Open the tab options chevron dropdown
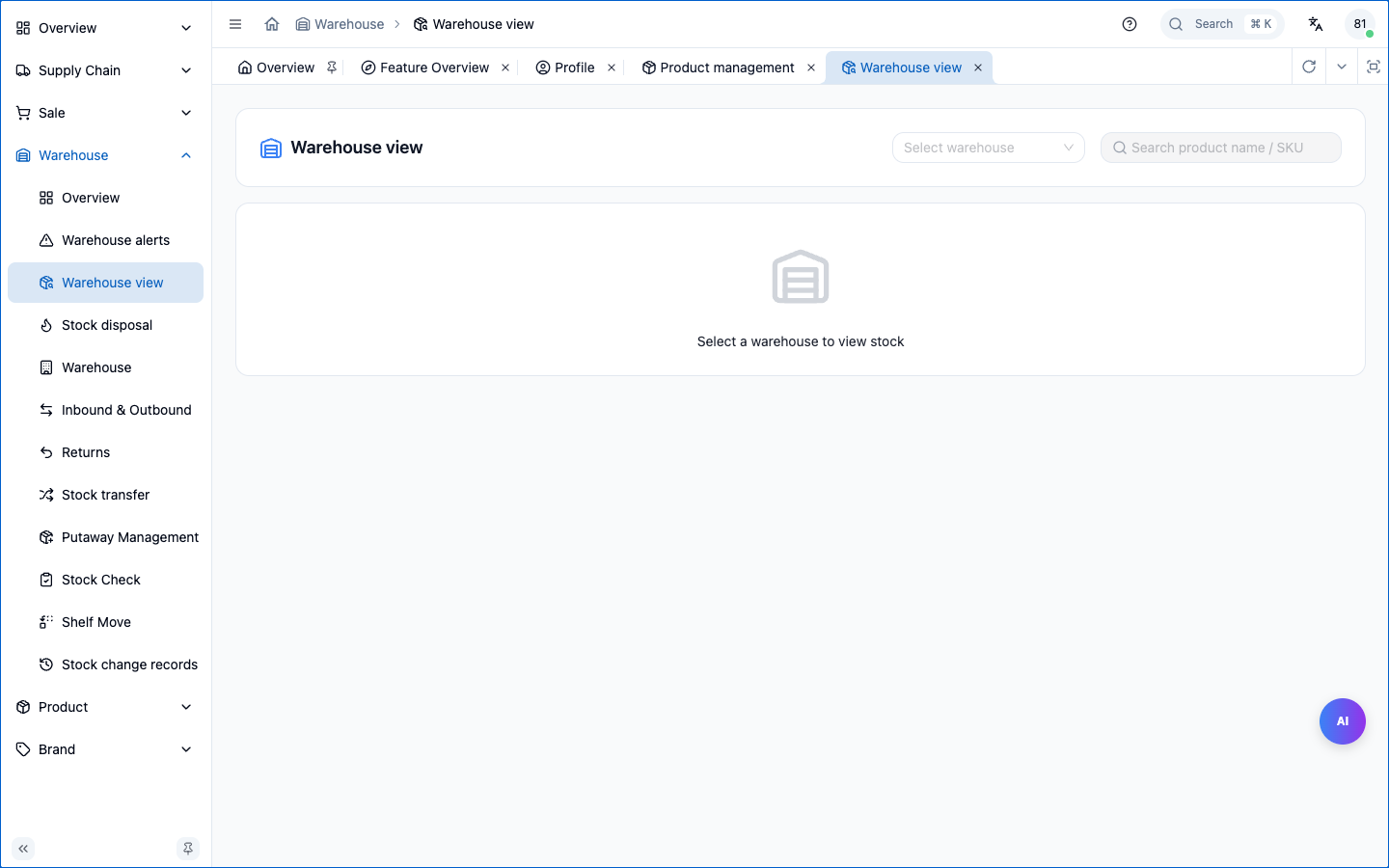The width and height of the screenshot is (1389, 868). [x=1342, y=67]
